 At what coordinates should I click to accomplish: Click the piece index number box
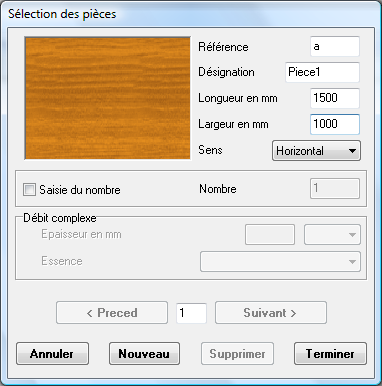point(191,313)
